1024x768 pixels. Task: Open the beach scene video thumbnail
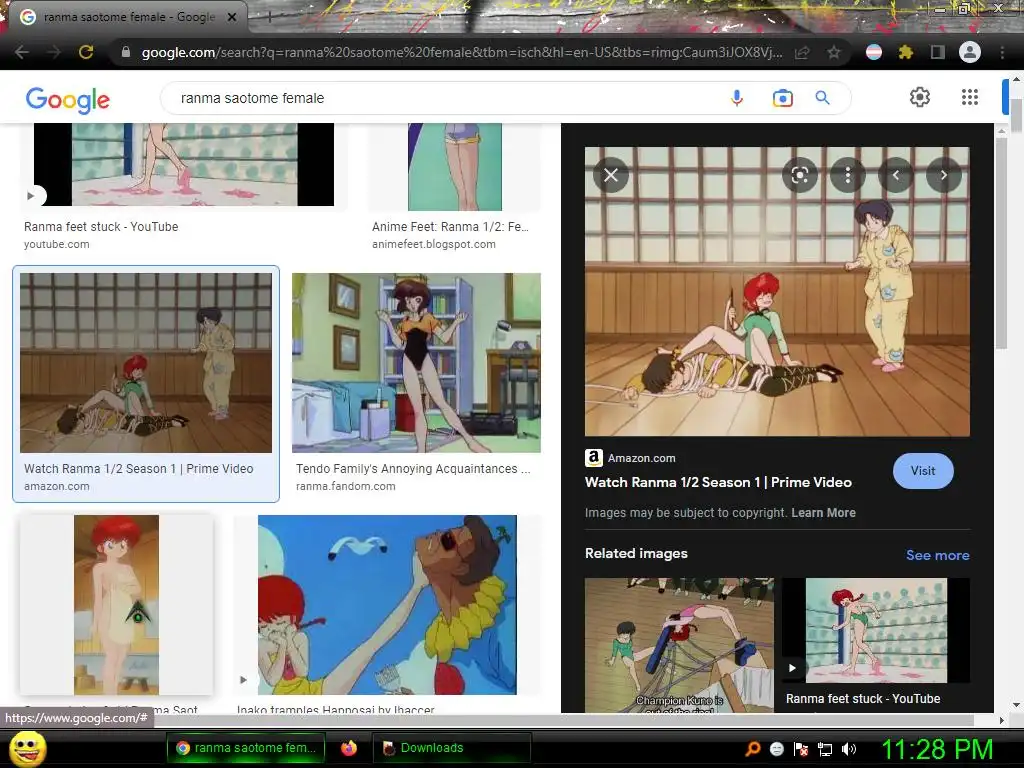[387, 605]
